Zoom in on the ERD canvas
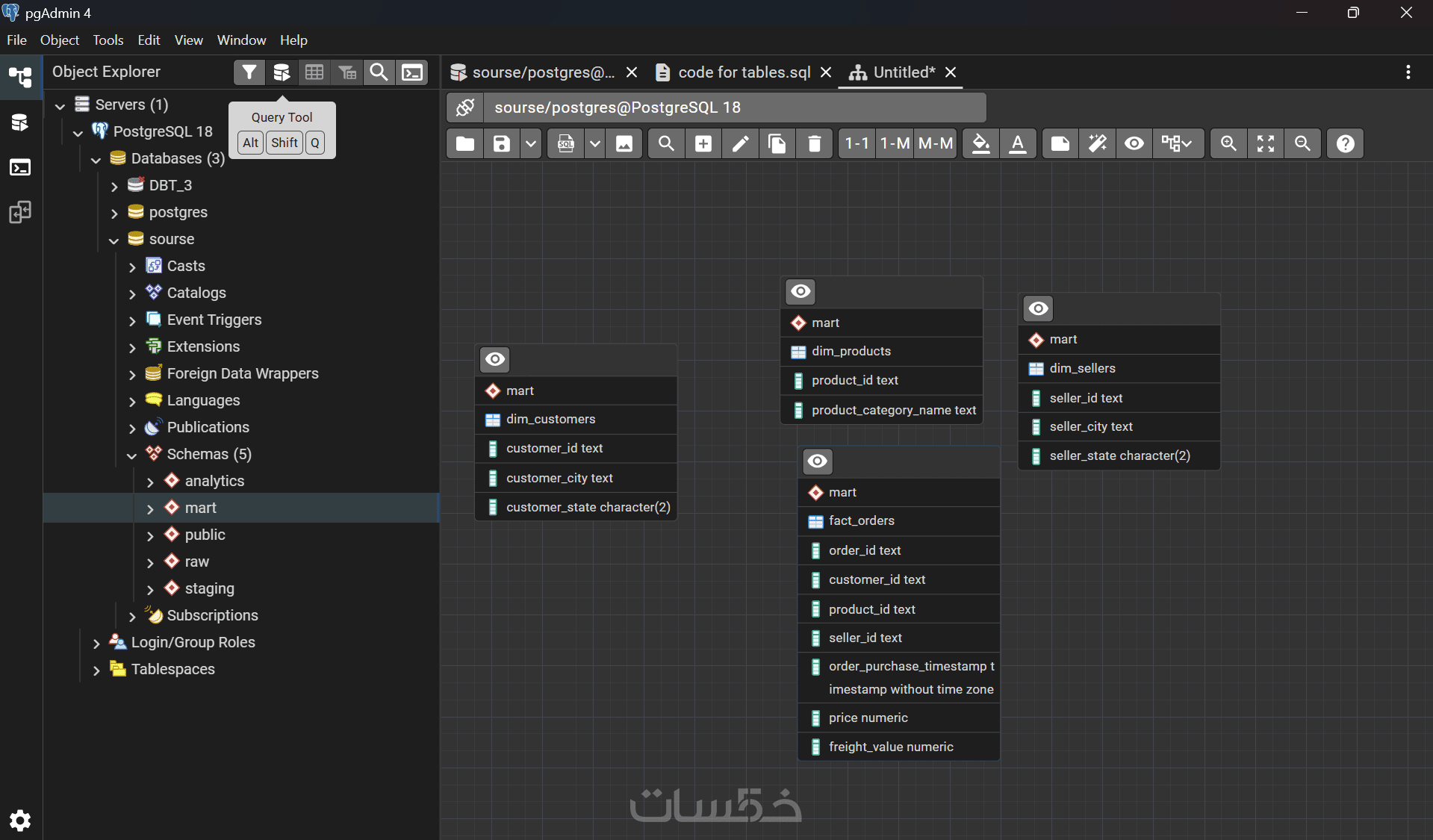Screen dimensions: 1433x840 pyautogui.click(x=1228, y=143)
